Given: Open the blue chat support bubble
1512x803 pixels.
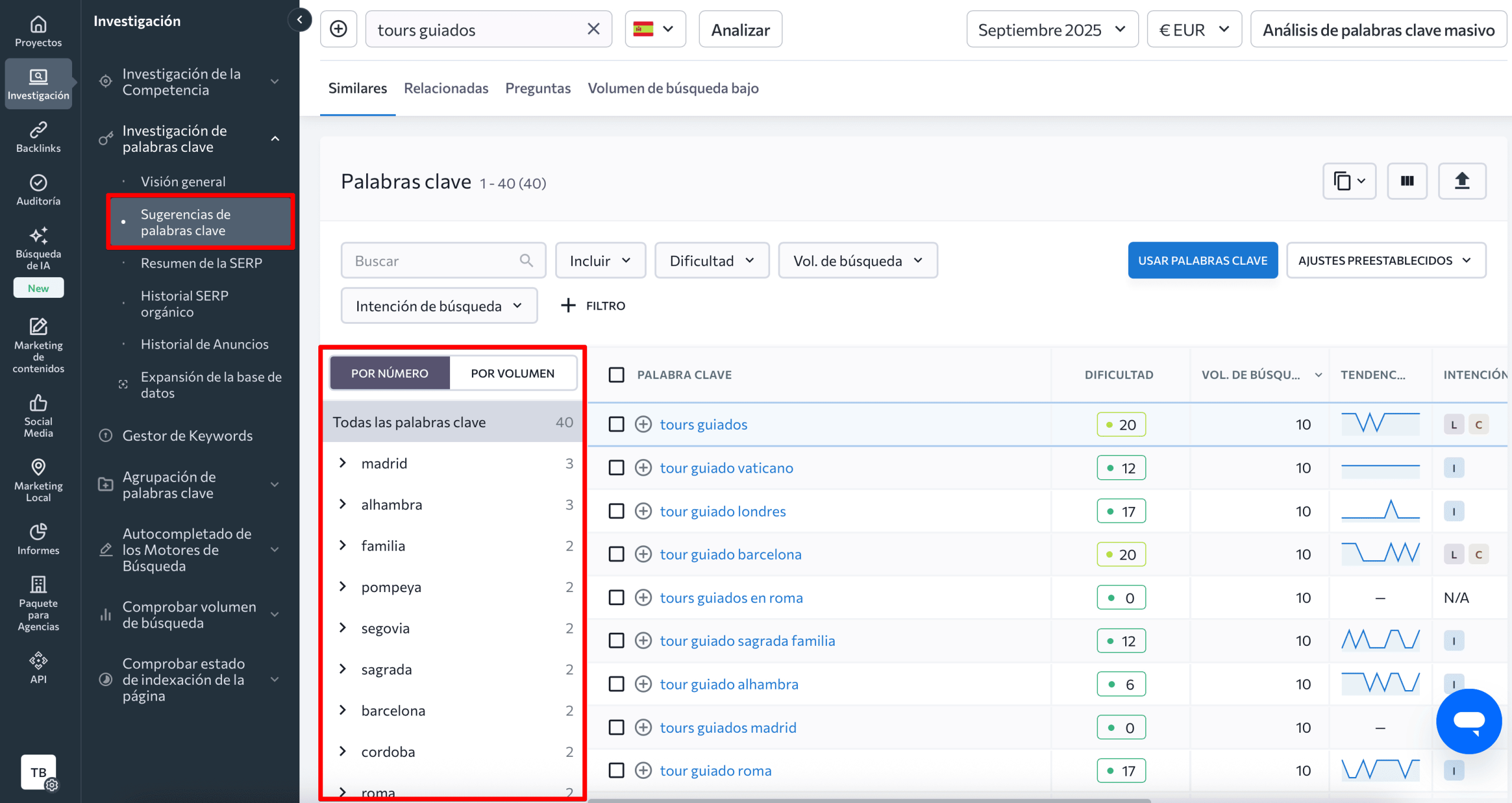Looking at the screenshot, I should [x=1468, y=720].
